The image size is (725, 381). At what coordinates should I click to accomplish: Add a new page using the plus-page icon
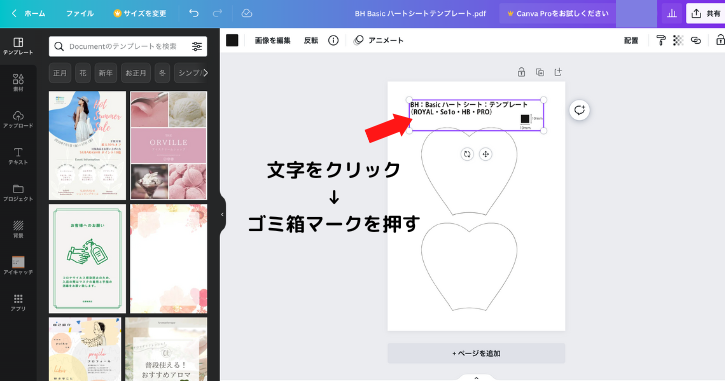tap(558, 72)
